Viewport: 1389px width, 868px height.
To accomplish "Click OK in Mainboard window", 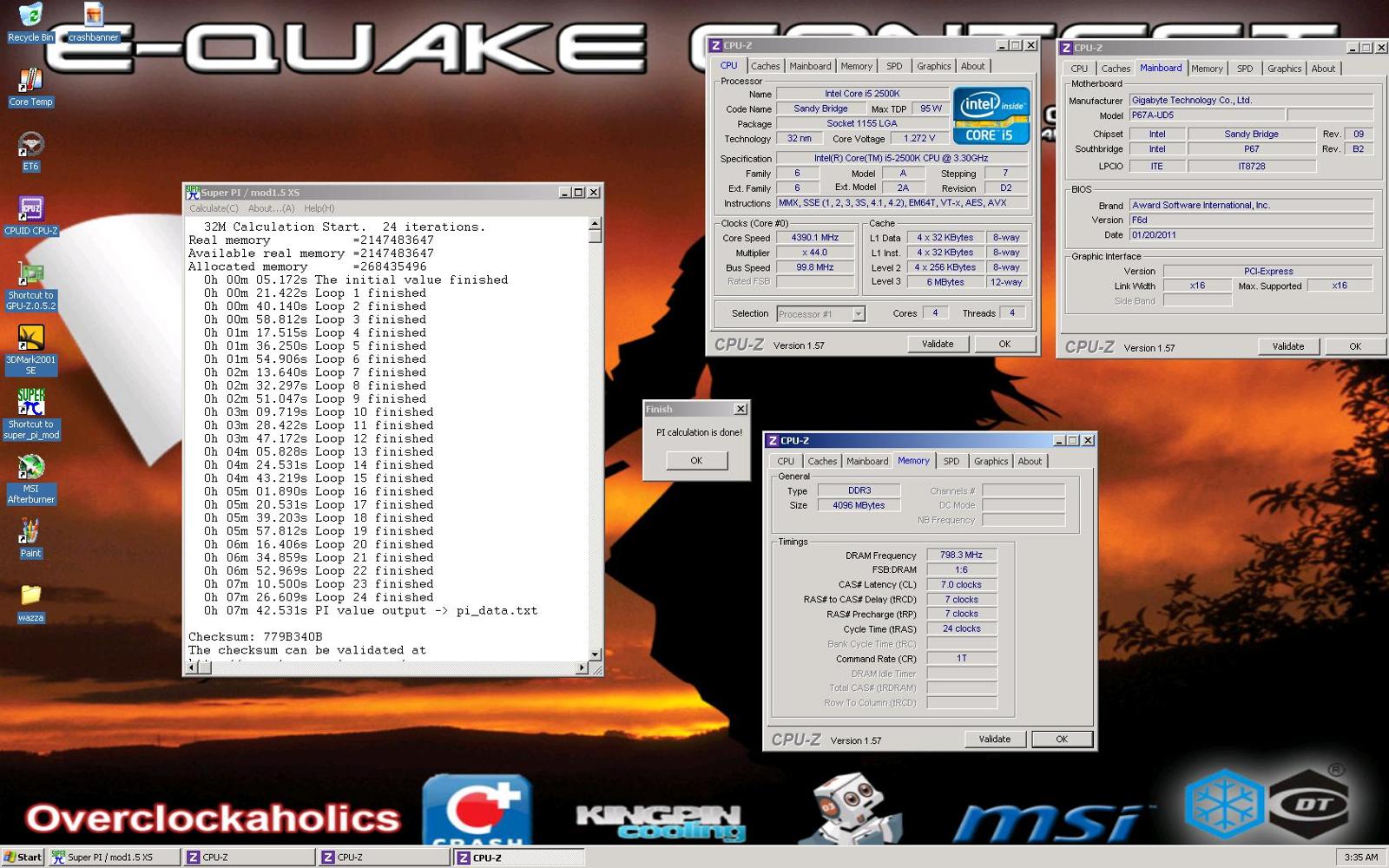I will click(x=1355, y=346).
